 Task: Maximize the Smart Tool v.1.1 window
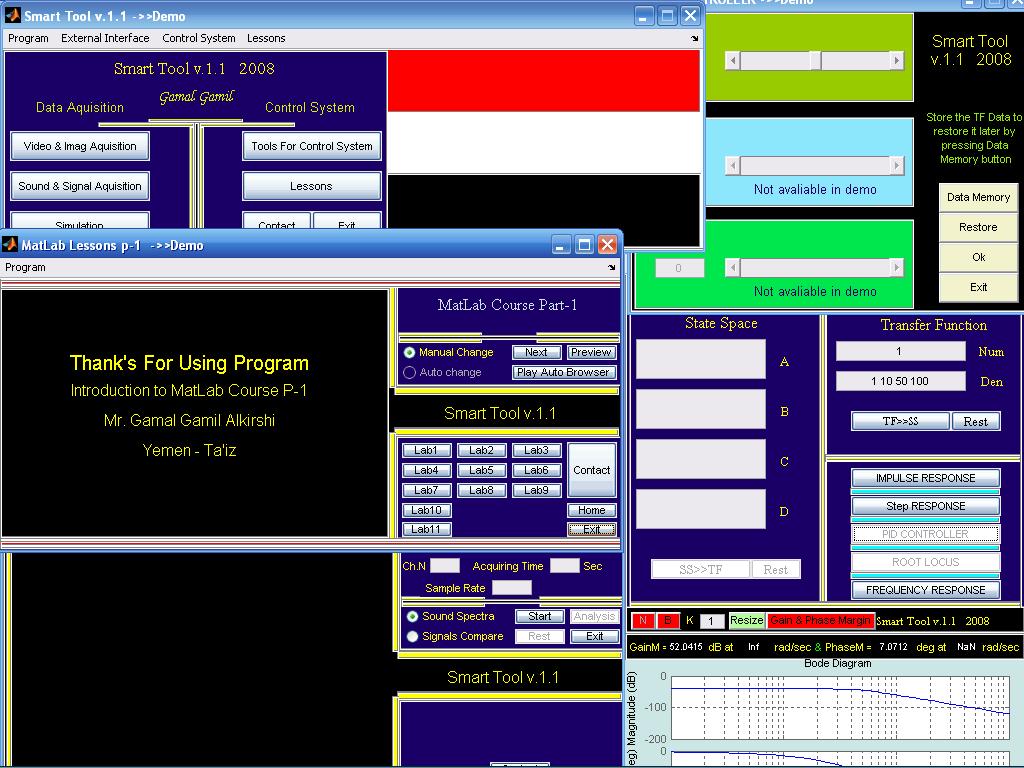pos(667,16)
